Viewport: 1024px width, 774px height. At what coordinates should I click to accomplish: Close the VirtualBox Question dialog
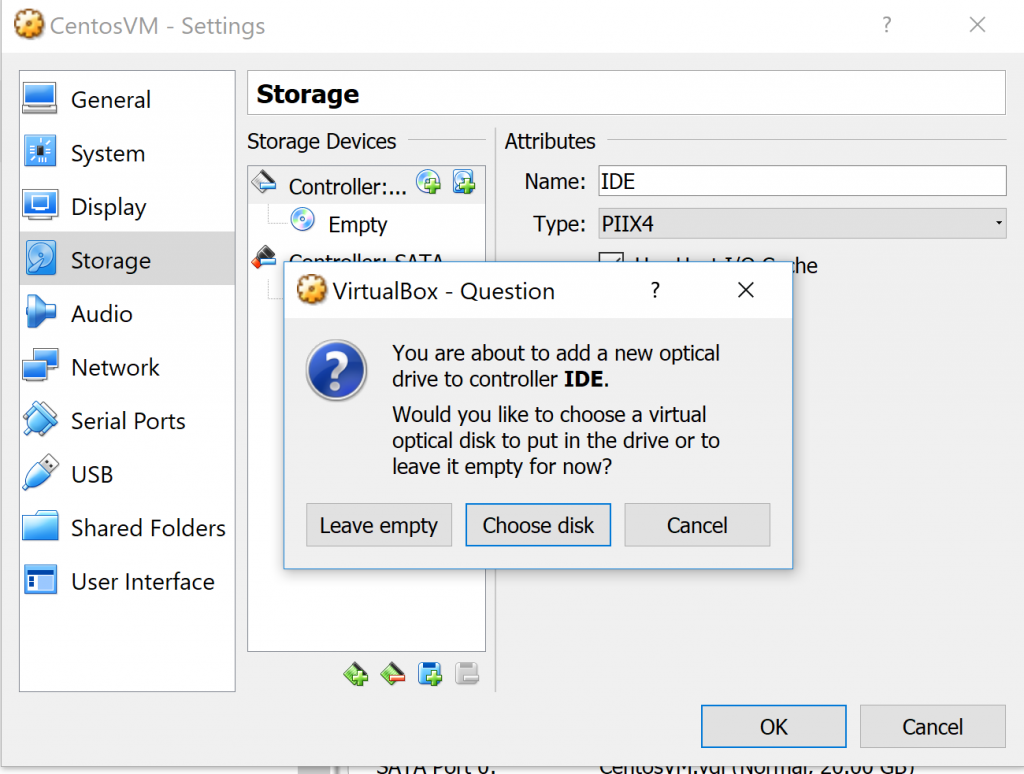[746, 290]
